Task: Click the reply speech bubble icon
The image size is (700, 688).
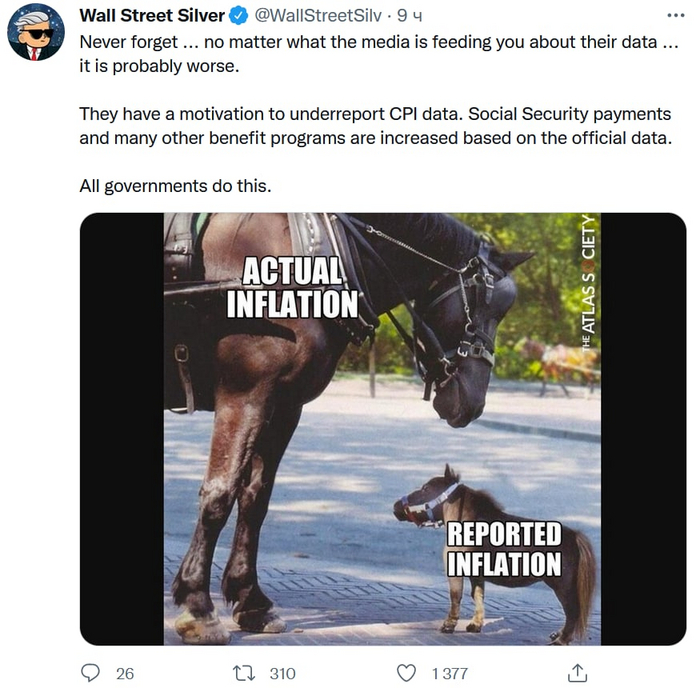Action: [x=90, y=673]
